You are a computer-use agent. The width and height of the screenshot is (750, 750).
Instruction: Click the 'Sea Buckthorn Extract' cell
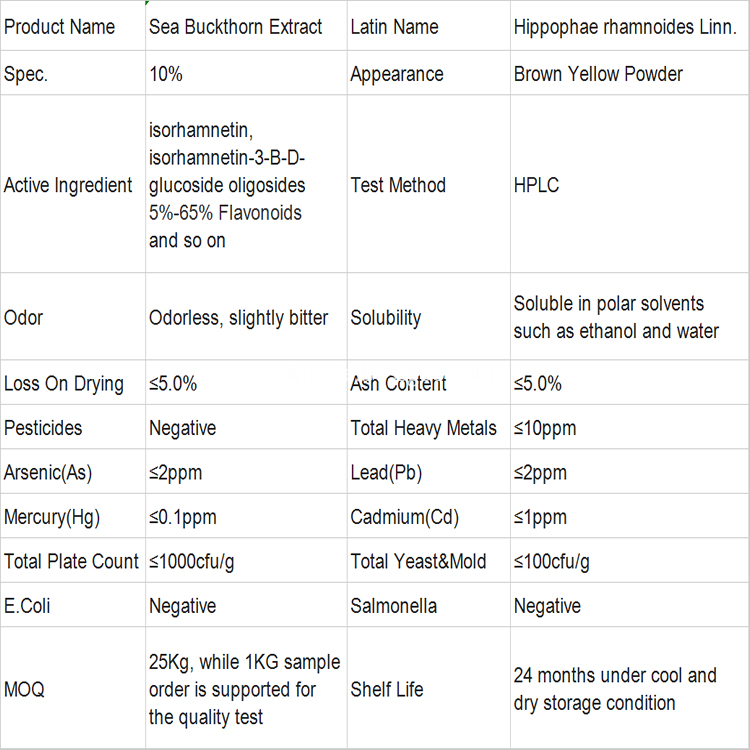pyautogui.click(x=236, y=27)
